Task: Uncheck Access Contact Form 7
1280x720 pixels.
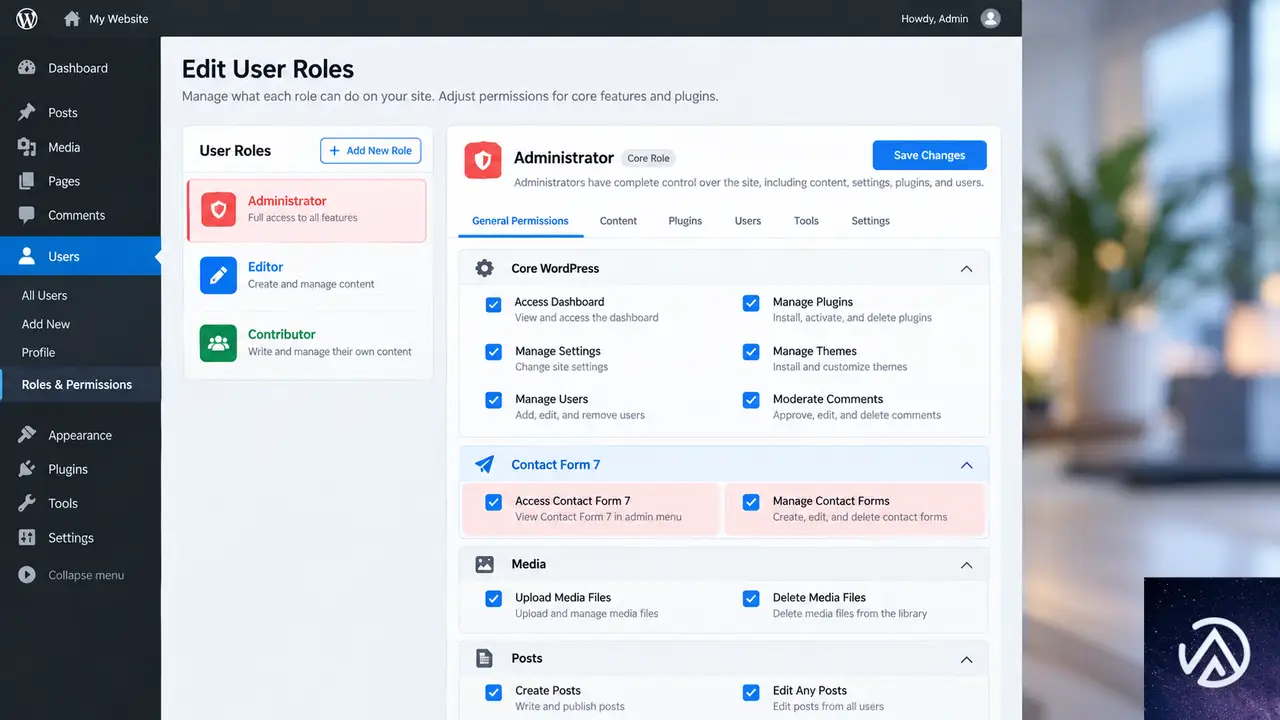Action: (493, 502)
